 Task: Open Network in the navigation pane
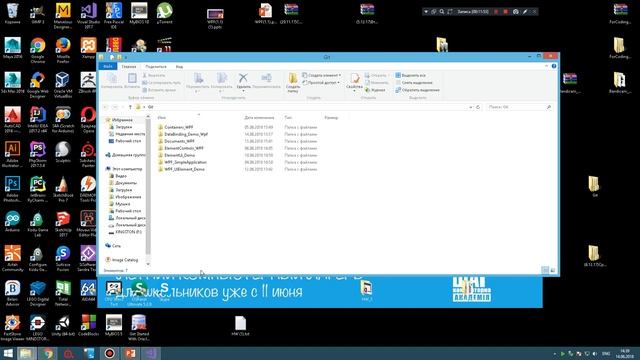click(x=116, y=246)
